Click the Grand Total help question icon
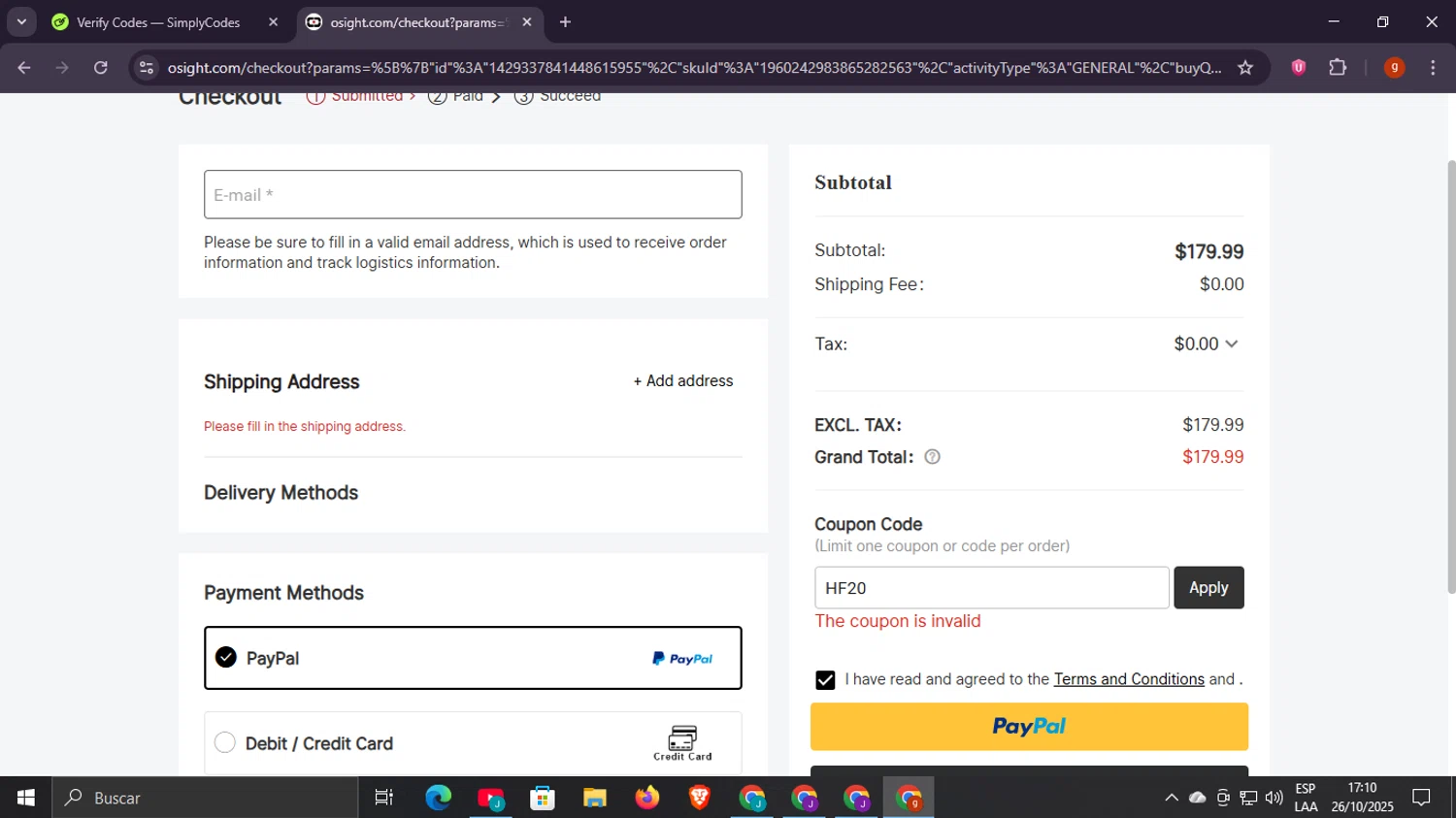This screenshot has height=818, width=1456. pyautogui.click(x=932, y=457)
